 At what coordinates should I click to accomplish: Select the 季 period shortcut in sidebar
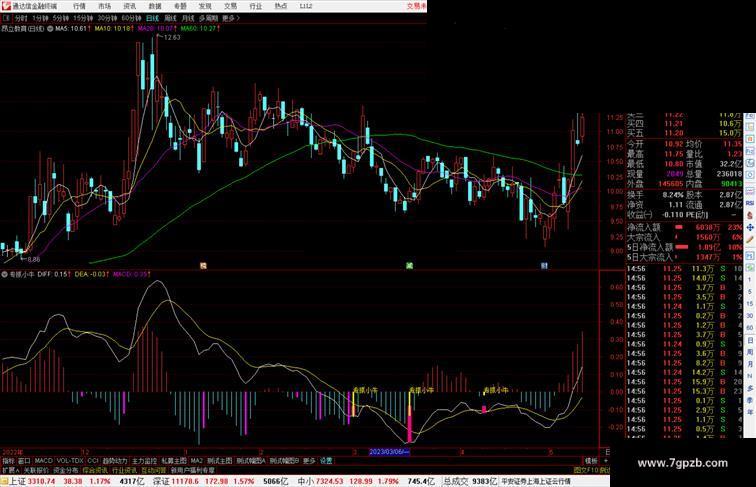[750, 400]
